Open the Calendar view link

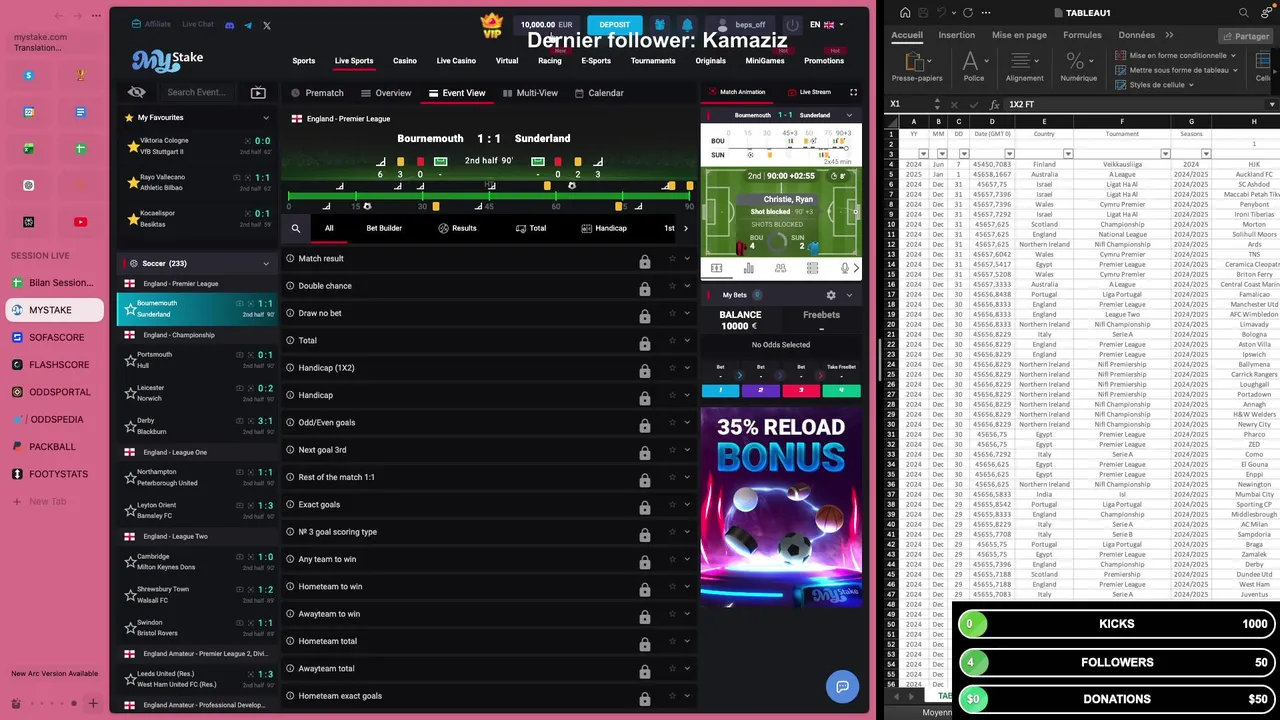coord(599,93)
